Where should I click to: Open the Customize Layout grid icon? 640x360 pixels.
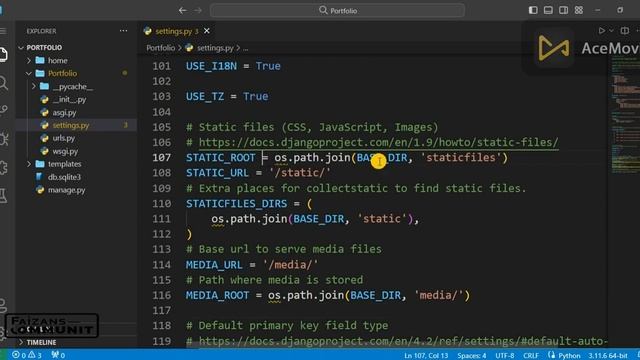(x=579, y=10)
